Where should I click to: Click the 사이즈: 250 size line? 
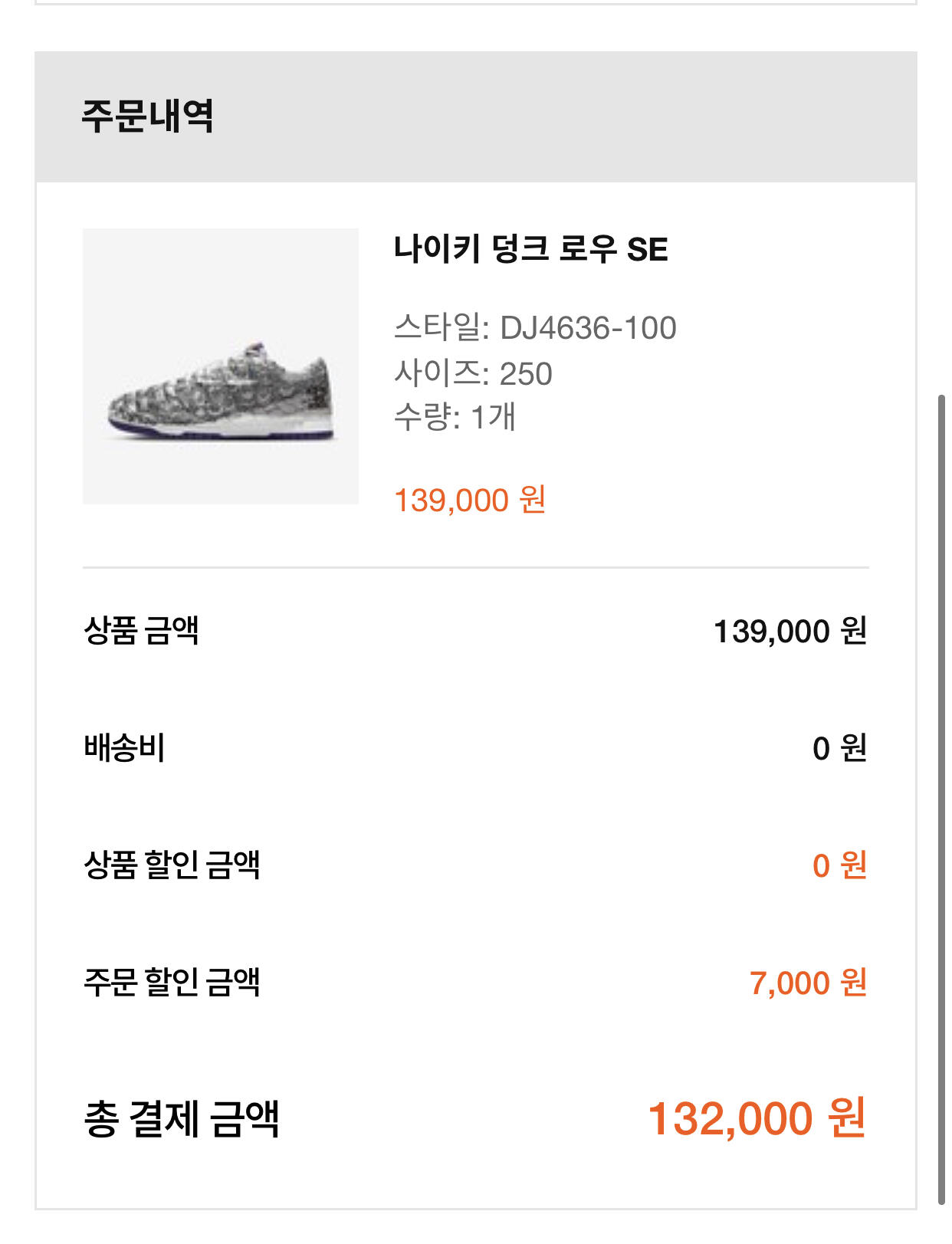(473, 373)
